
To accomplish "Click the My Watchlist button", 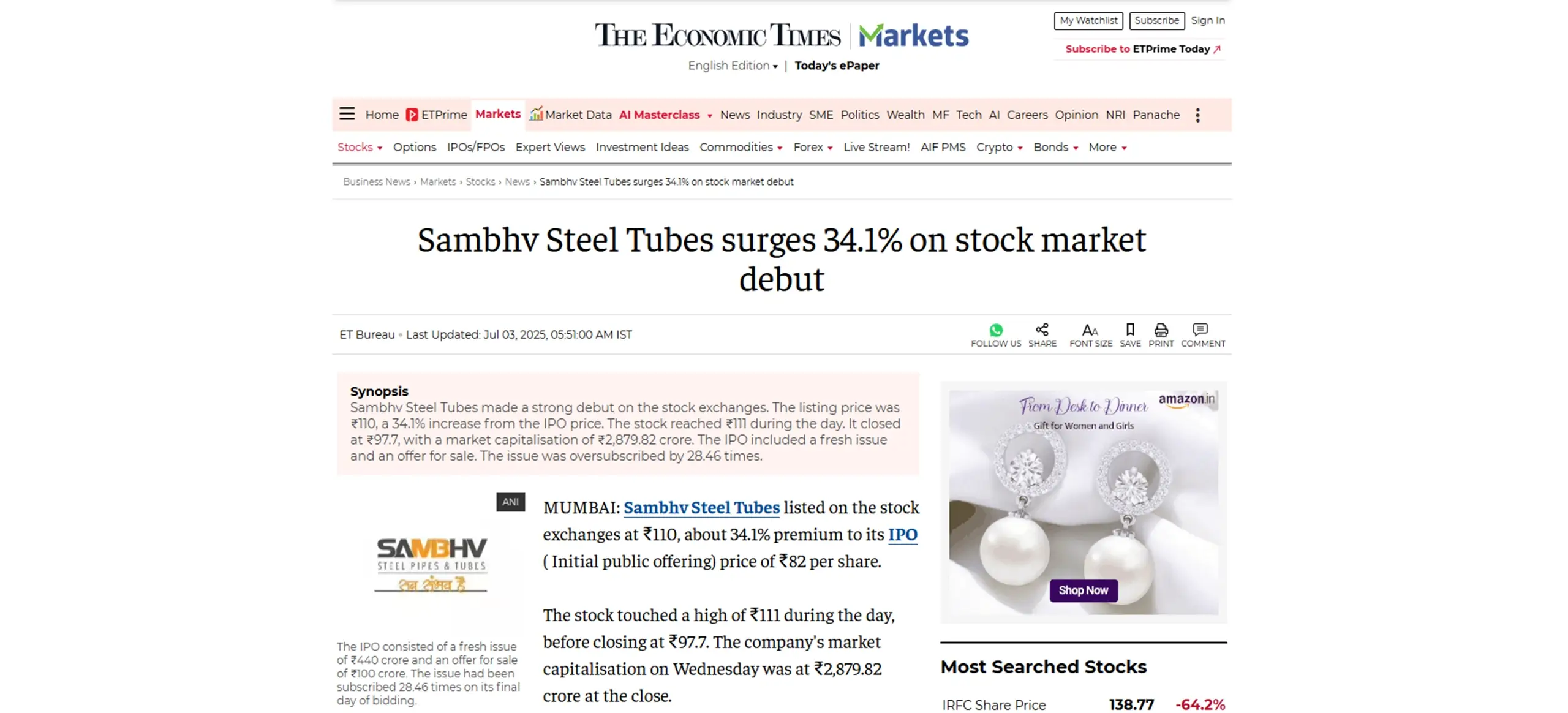I will click(1088, 21).
